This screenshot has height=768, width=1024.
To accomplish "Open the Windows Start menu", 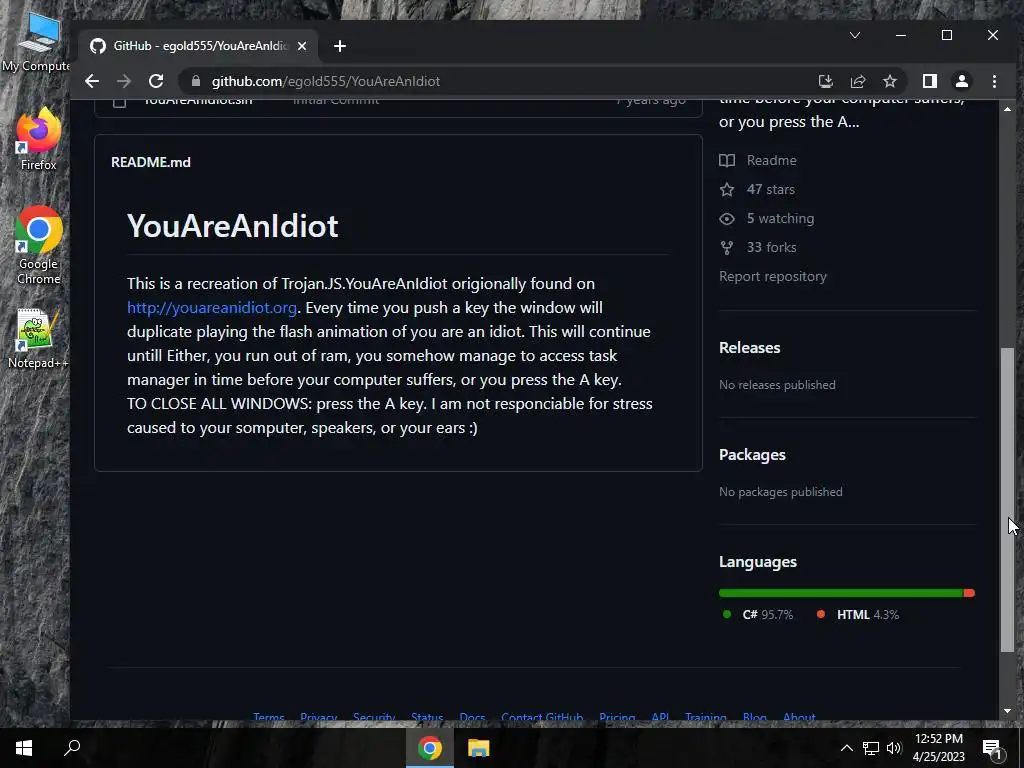I will click(x=24, y=748).
